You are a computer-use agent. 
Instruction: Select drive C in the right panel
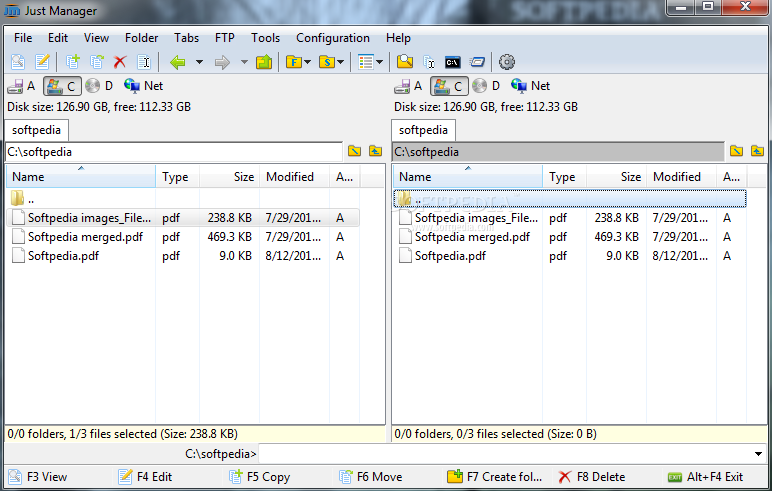click(x=449, y=86)
